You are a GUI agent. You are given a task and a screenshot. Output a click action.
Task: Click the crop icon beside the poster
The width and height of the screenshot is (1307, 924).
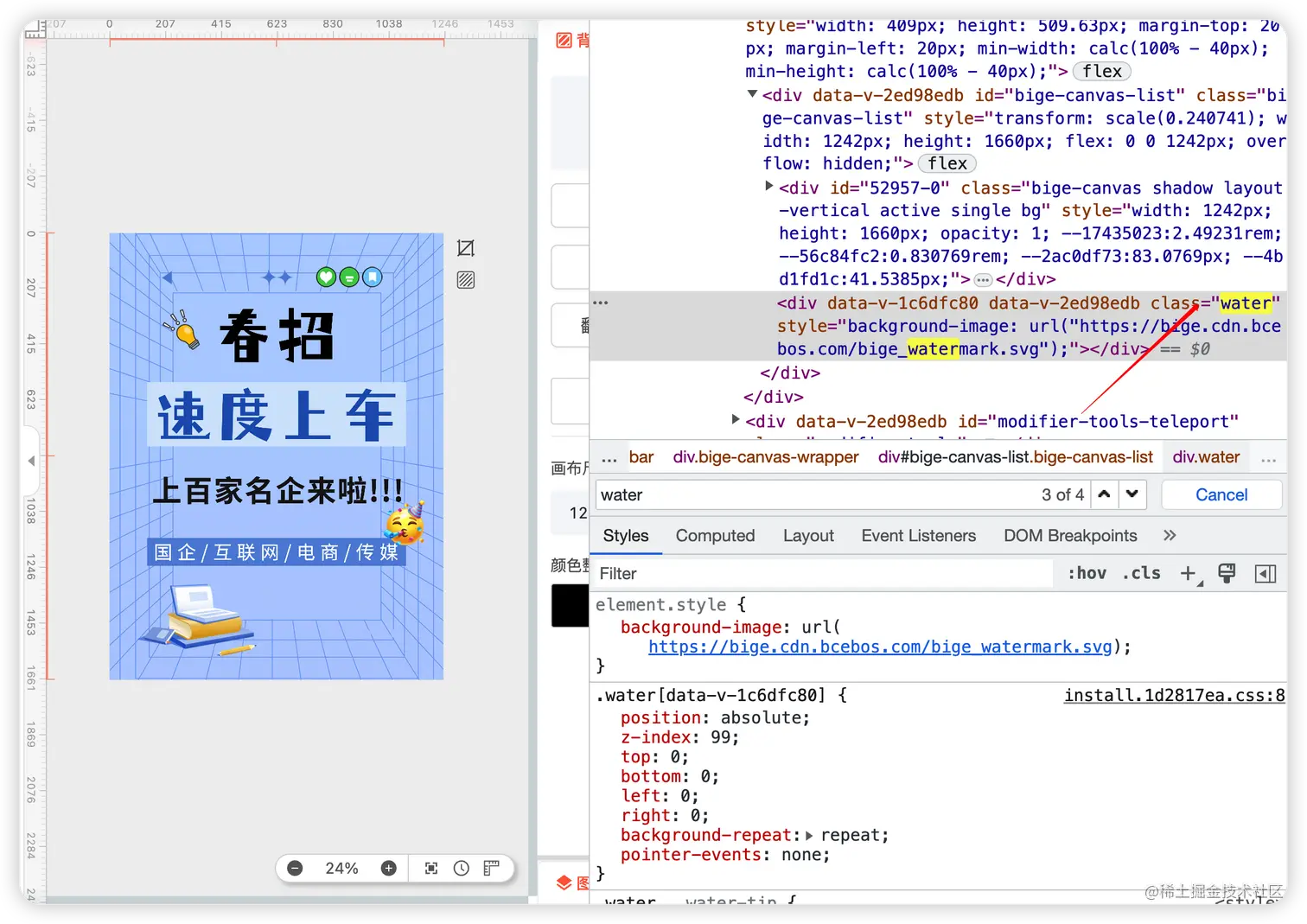(x=466, y=248)
